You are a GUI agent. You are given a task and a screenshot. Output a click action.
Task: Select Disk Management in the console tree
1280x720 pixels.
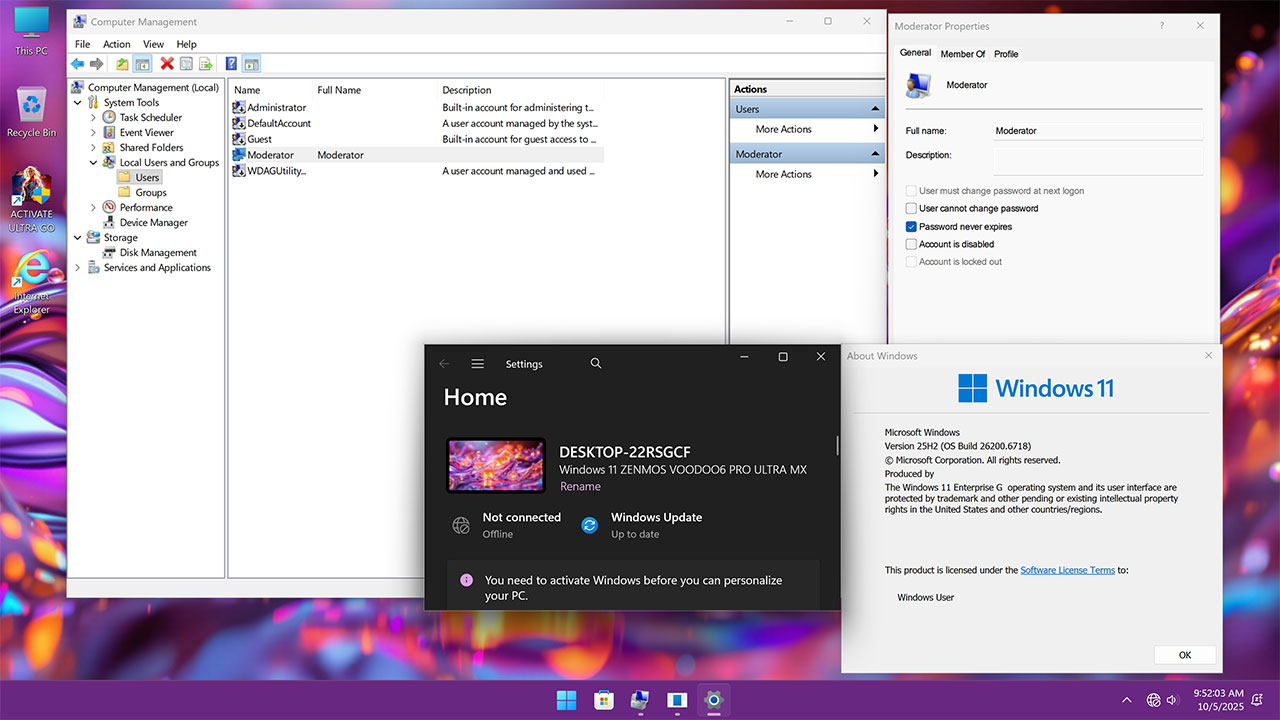[x=158, y=252]
